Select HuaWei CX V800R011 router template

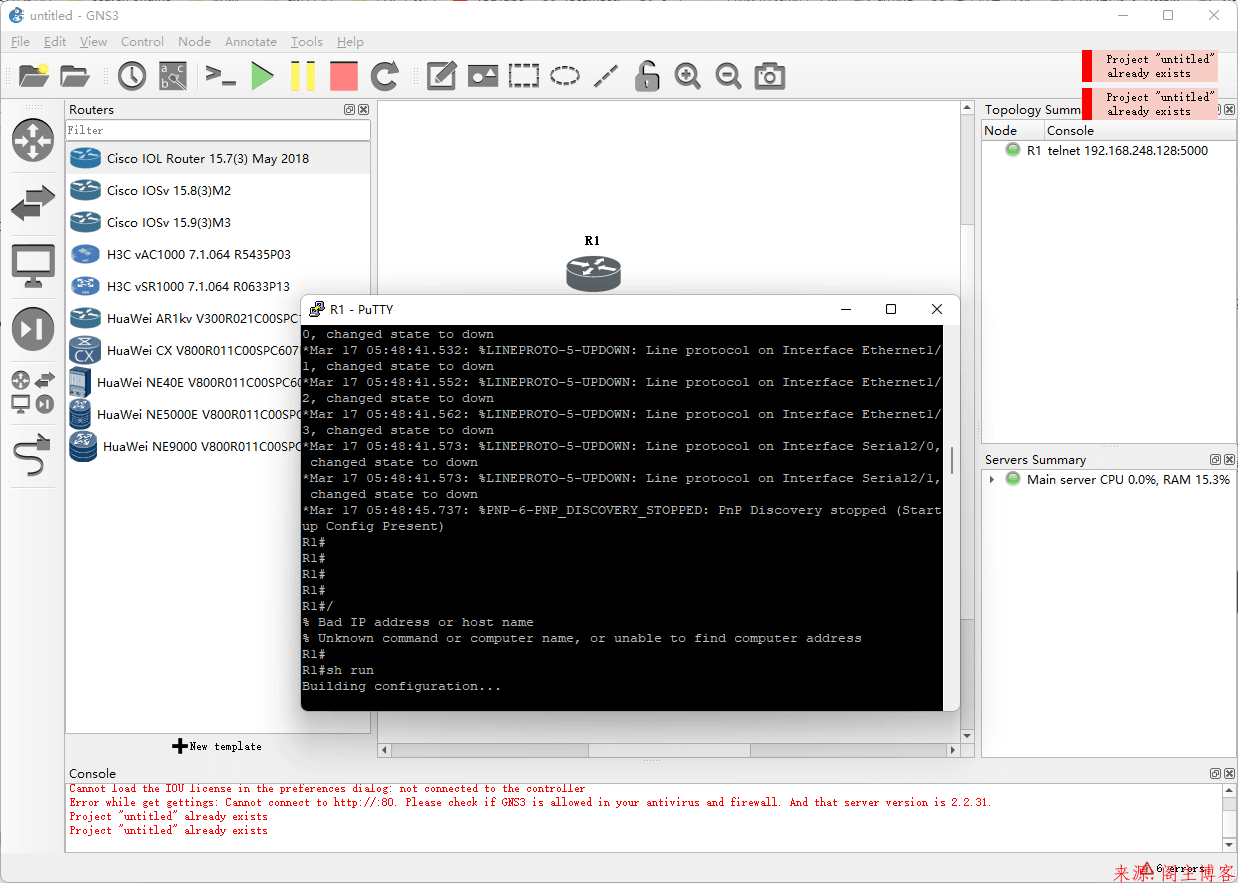[x=184, y=350]
